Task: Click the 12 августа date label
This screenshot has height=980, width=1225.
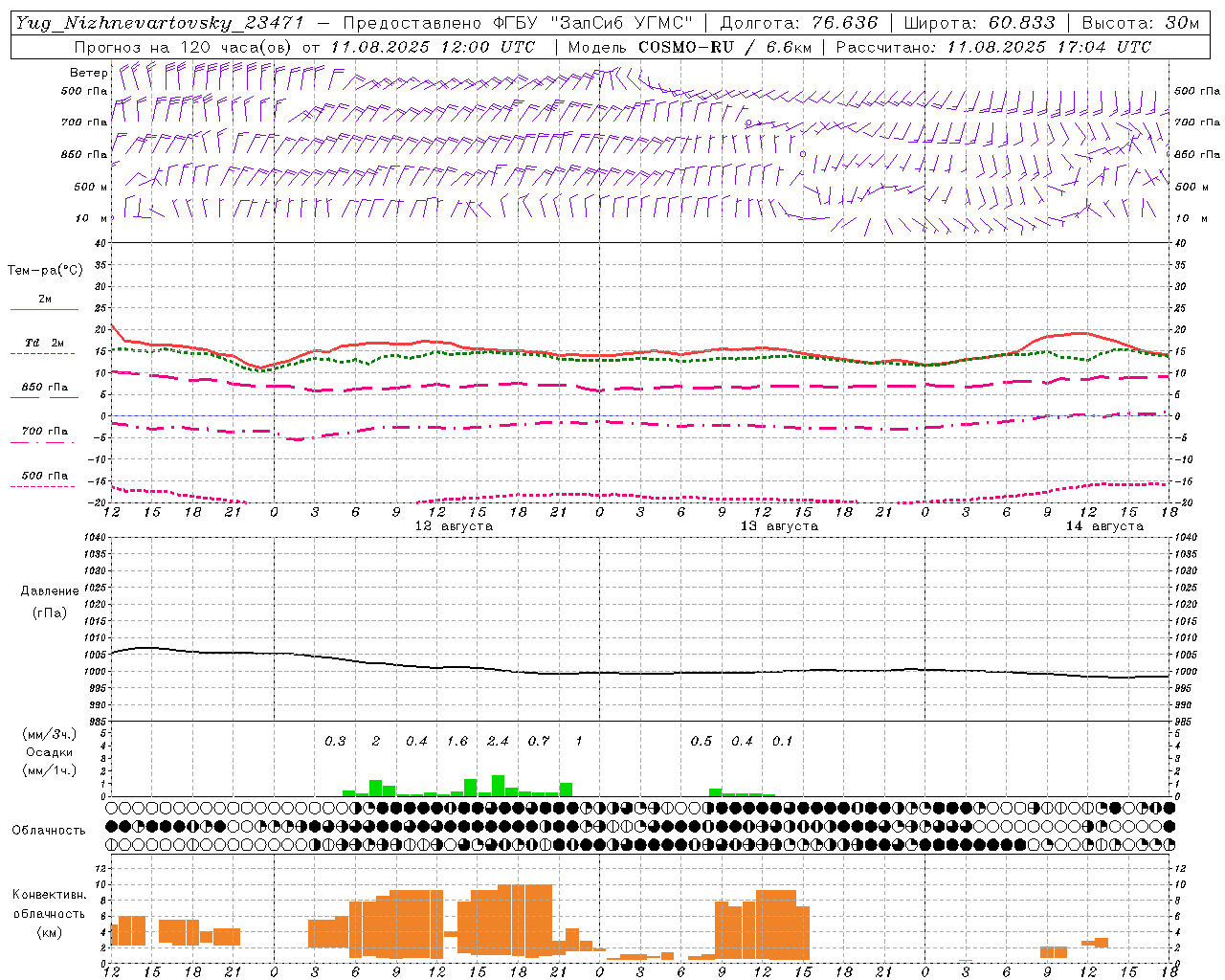Action: point(454,526)
